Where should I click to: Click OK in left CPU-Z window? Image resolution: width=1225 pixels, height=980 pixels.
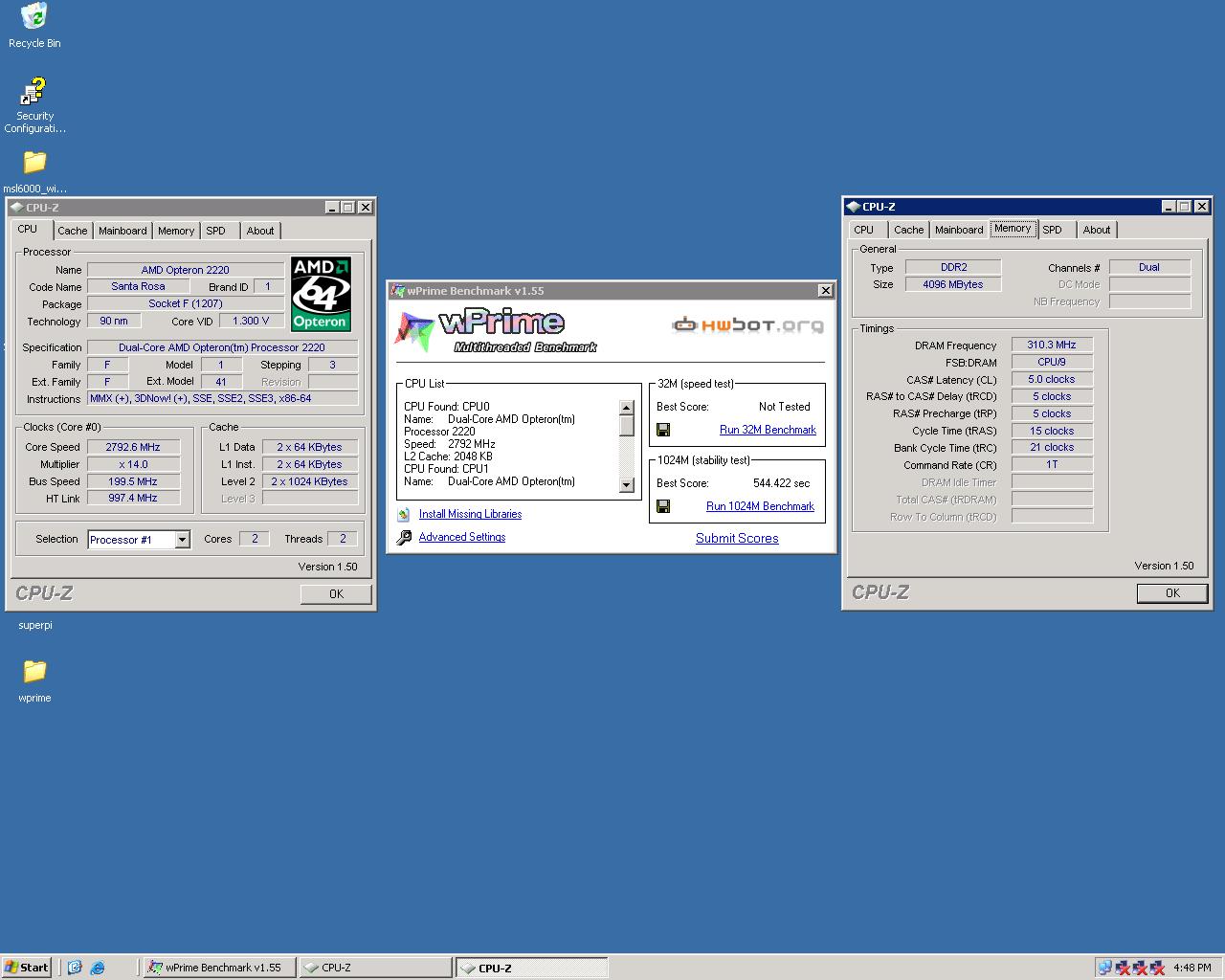point(336,594)
